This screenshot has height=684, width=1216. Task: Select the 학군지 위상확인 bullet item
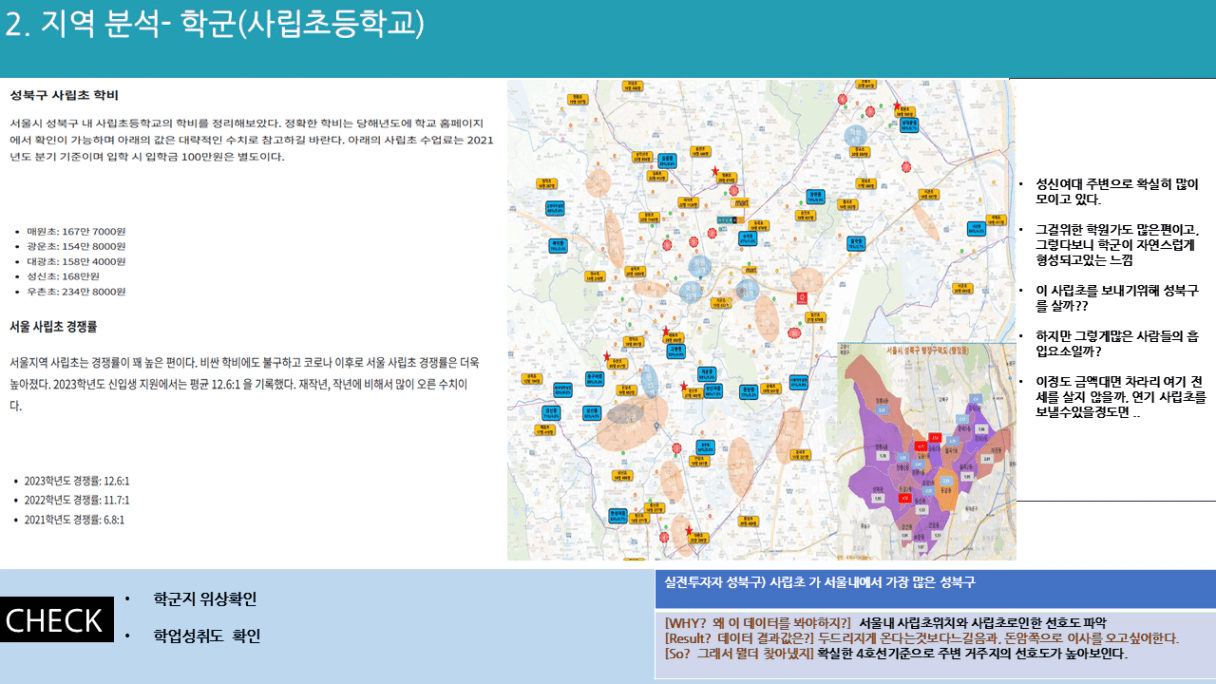204,599
